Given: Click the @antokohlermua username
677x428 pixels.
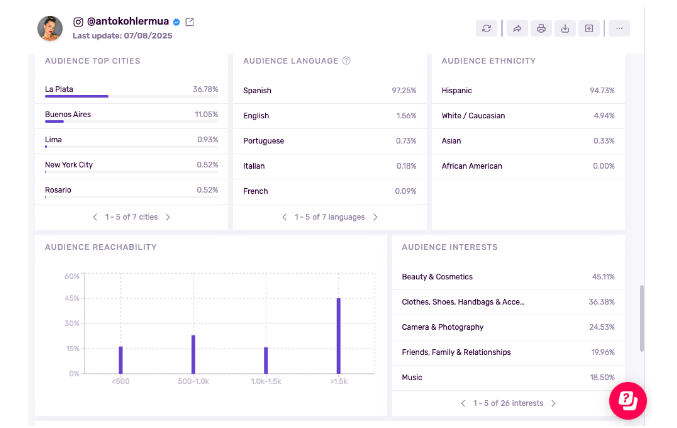Looking at the screenshot, I should pos(125,22).
